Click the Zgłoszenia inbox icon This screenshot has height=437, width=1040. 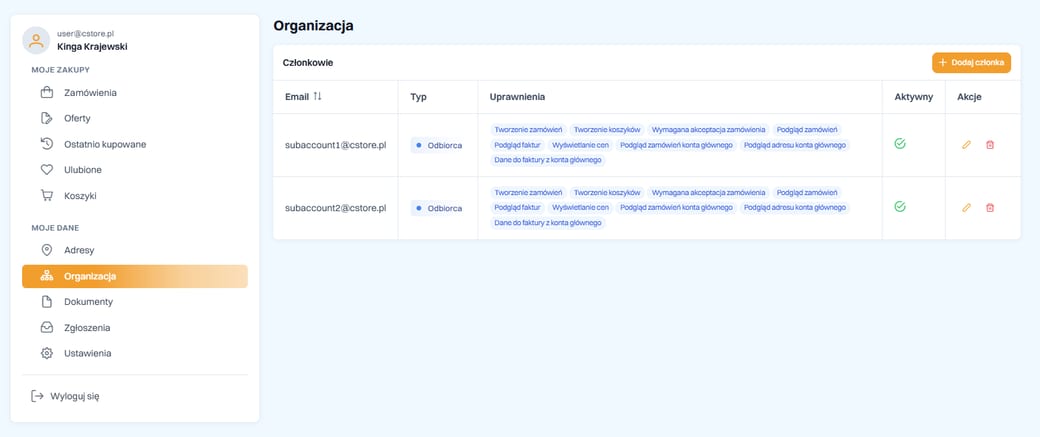[x=46, y=328]
